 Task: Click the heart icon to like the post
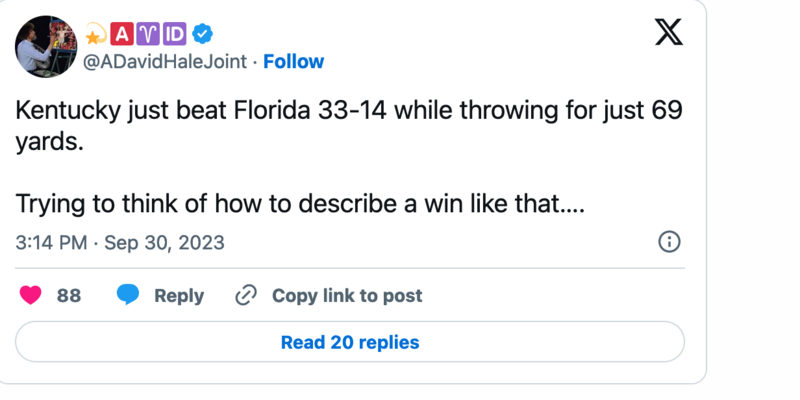[31, 296]
